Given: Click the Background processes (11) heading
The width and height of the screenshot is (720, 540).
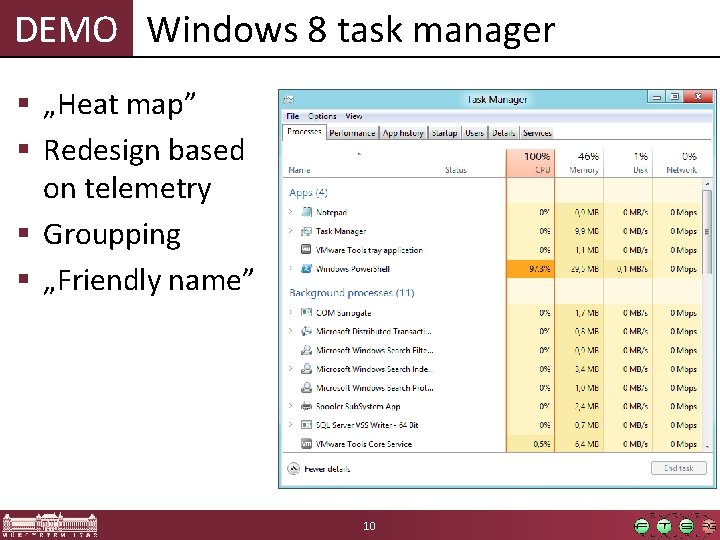Looking at the screenshot, I should (352, 292).
